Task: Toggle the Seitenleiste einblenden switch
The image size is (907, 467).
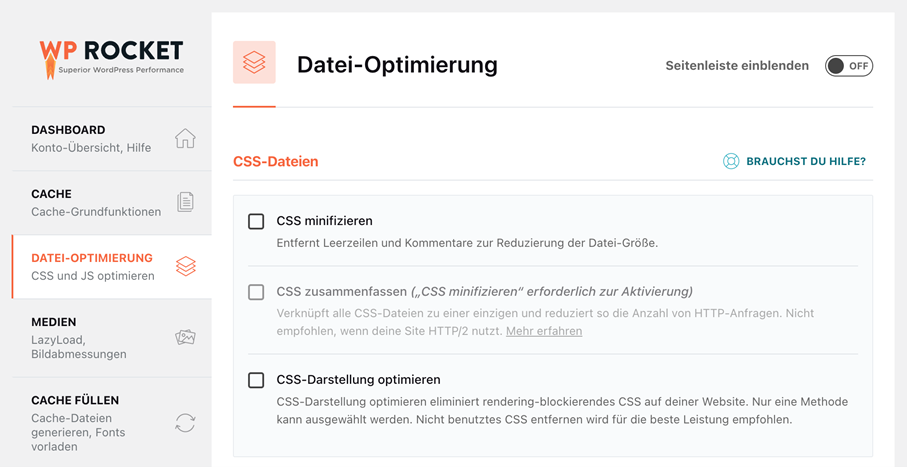Action: [x=849, y=66]
